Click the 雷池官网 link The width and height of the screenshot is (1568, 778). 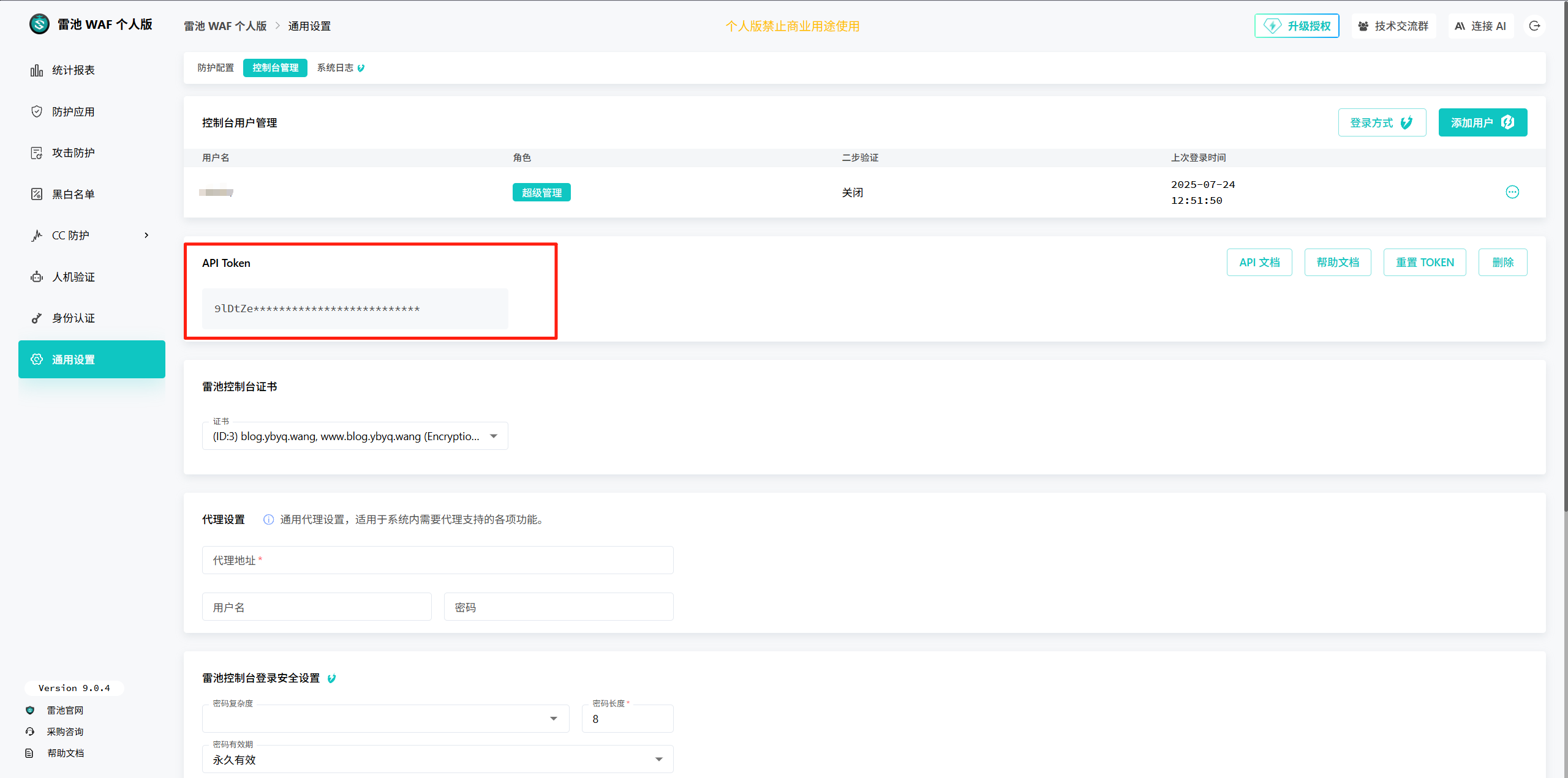tap(65, 710)
